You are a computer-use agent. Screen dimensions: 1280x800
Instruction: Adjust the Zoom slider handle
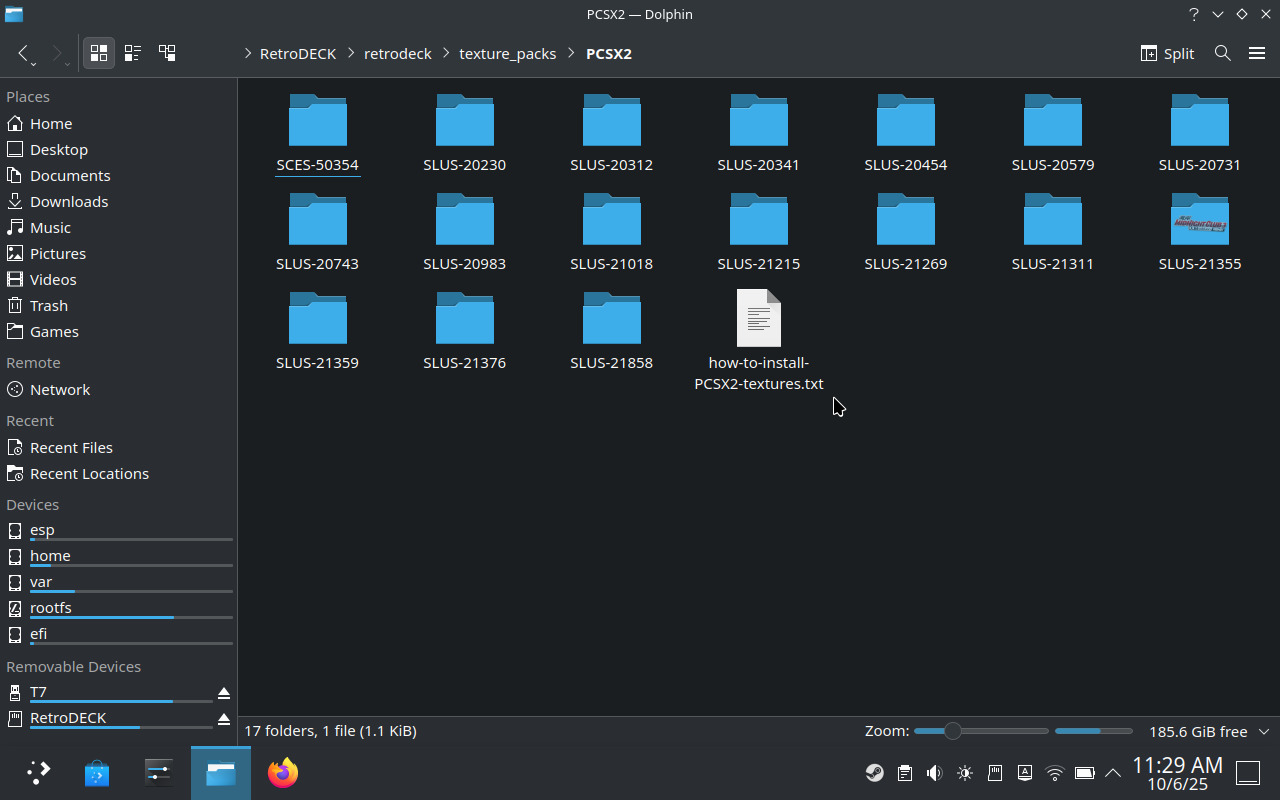point(952,731)
